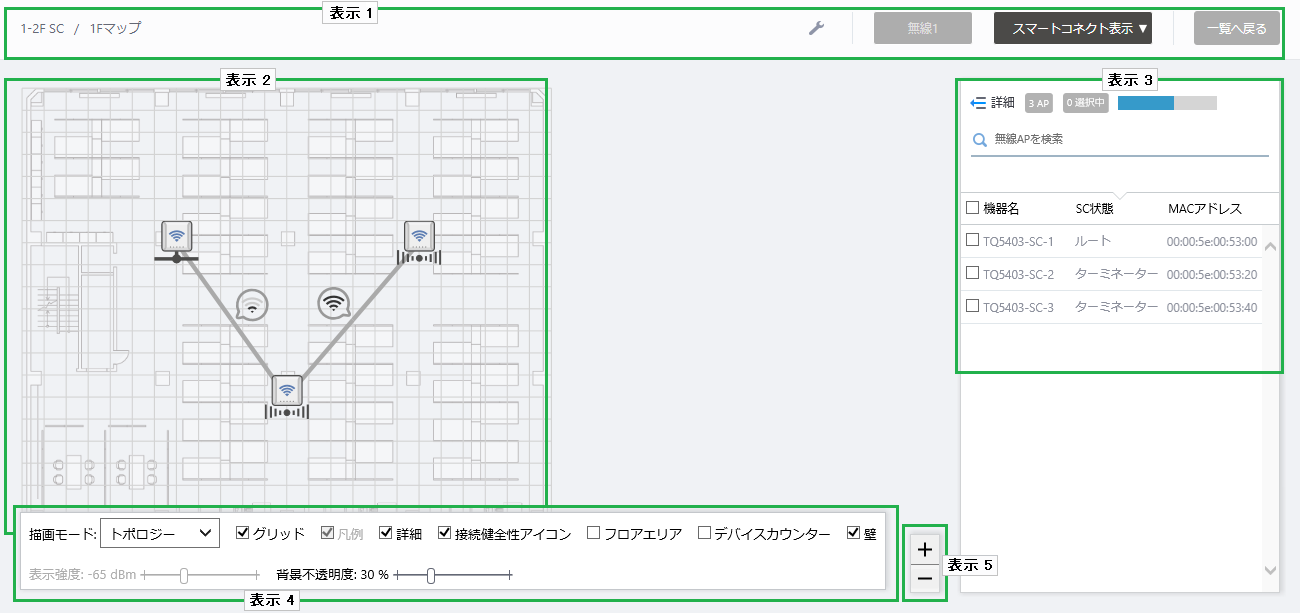Enable the デバイスカウンター checkbox

(x=704, y=534)
